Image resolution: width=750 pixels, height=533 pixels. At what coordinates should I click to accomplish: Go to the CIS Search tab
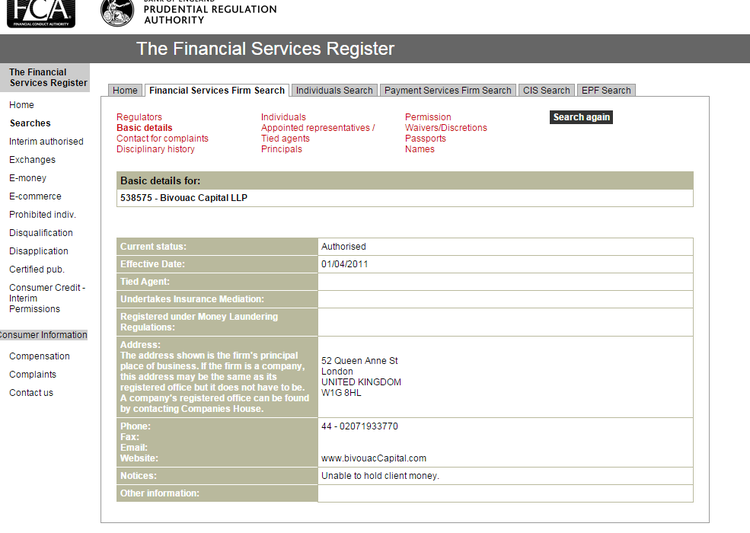click(x=546, y=90)
